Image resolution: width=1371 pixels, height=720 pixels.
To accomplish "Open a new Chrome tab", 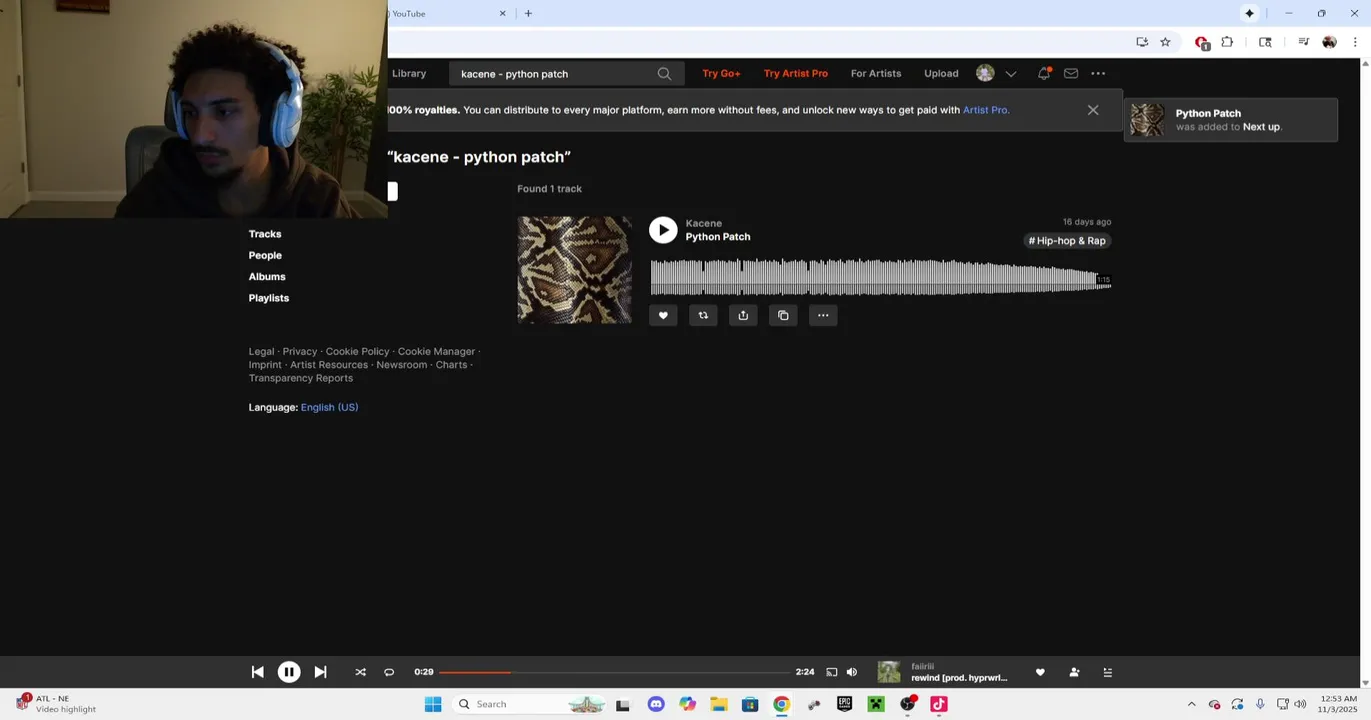I will coord(528,13).
